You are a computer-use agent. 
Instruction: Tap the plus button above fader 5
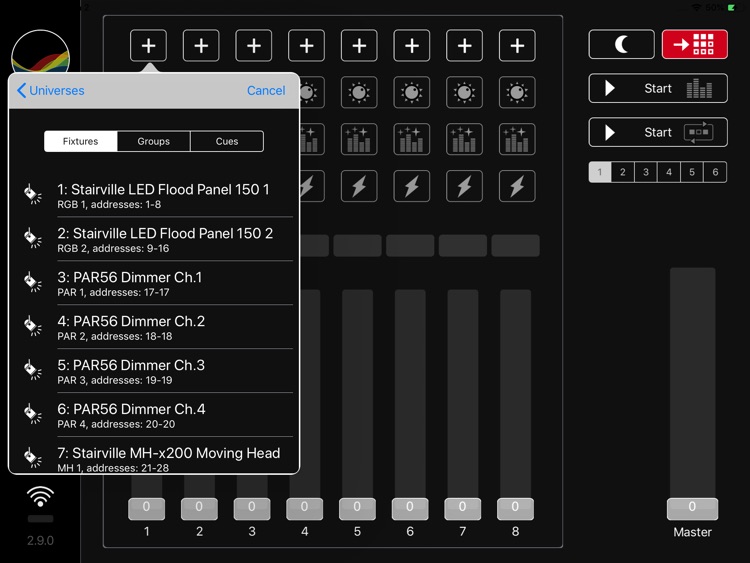pos(359,46)
